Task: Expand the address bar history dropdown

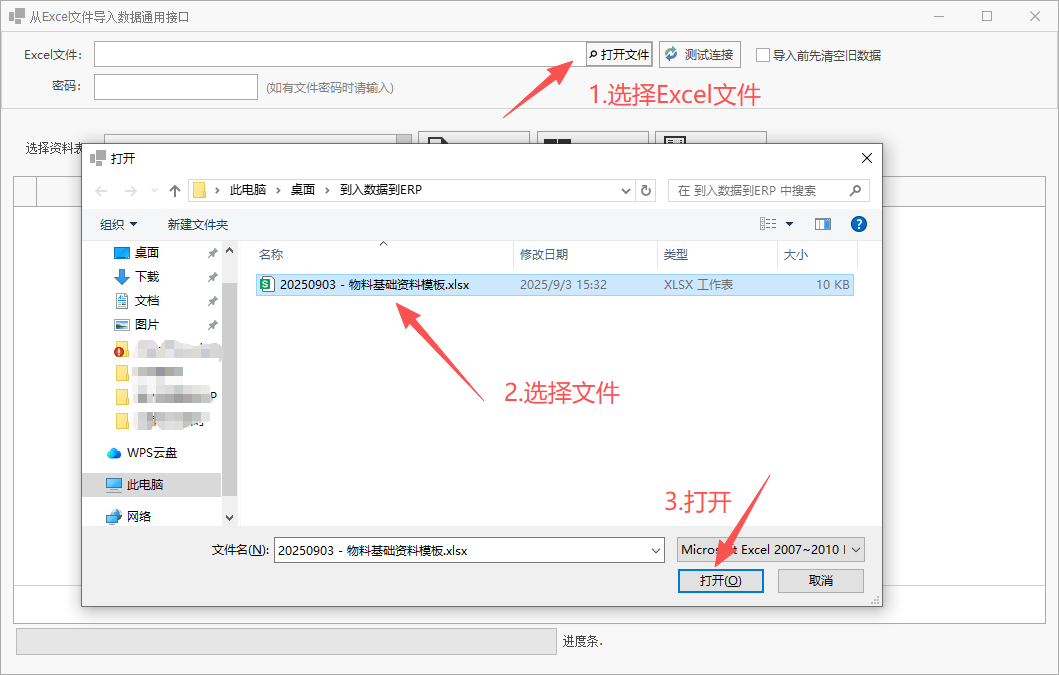Action: [625, 191]
